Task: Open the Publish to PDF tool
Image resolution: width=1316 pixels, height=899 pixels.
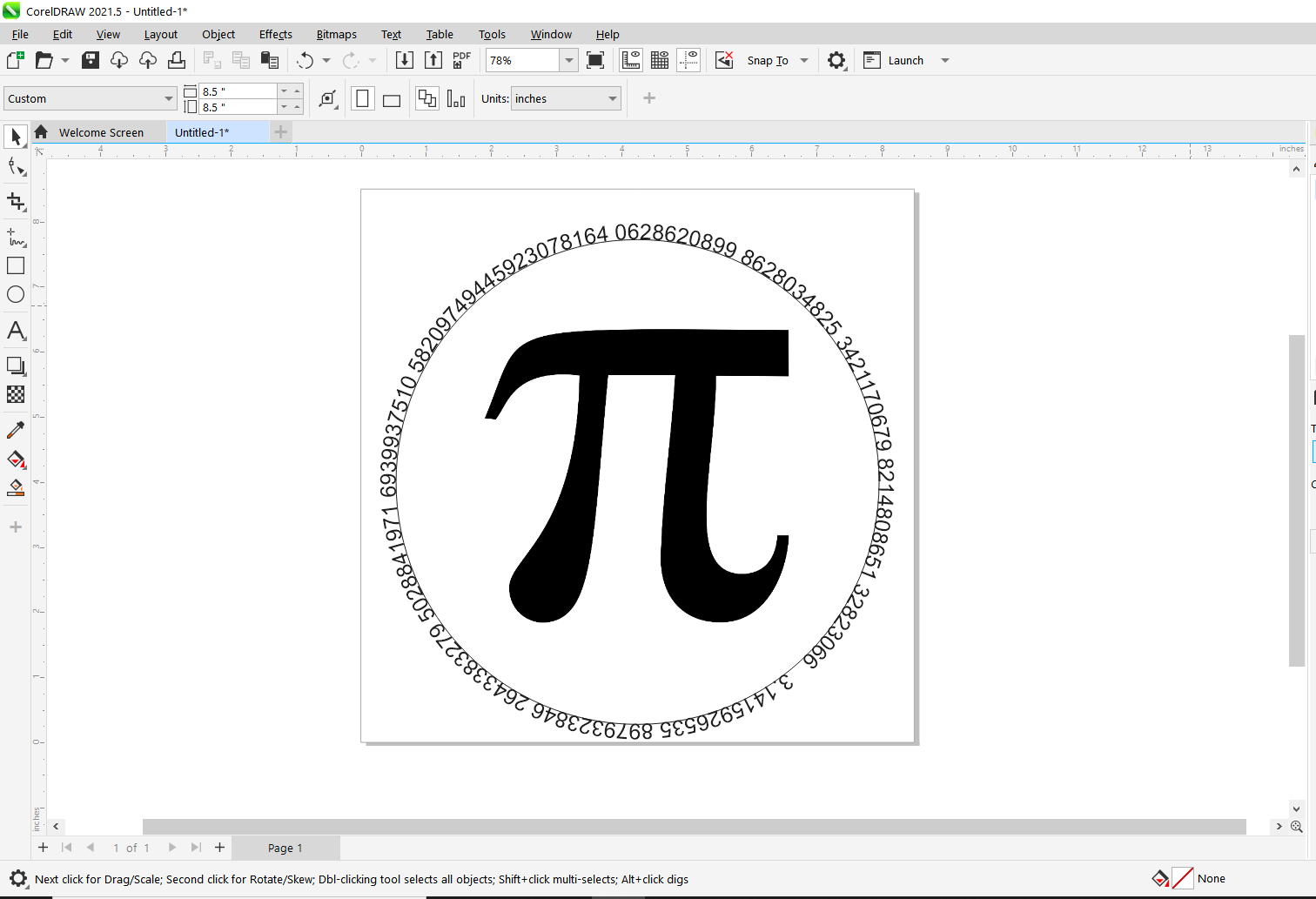Action: 461,59
